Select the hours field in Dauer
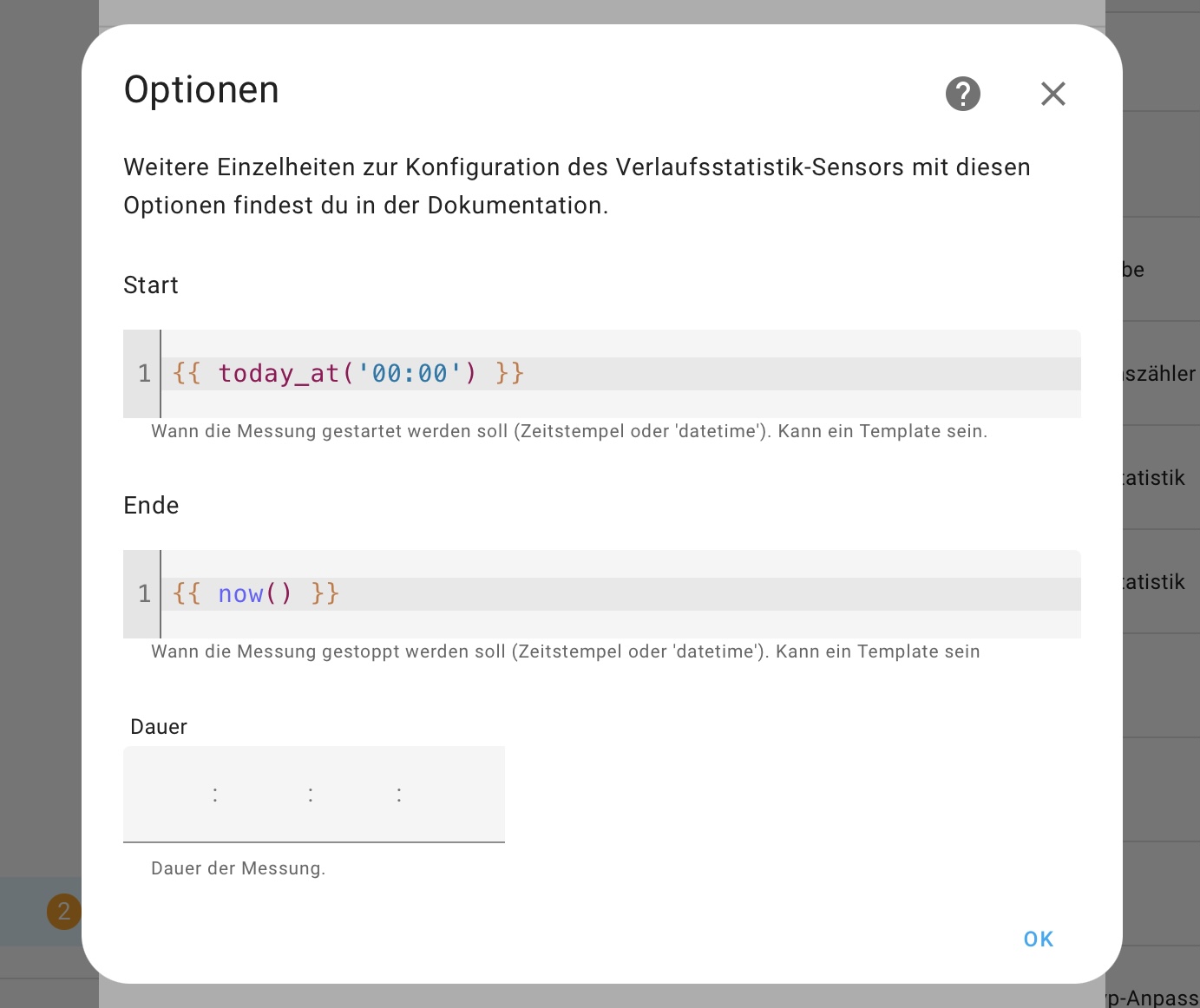 [x=263, y=795]
